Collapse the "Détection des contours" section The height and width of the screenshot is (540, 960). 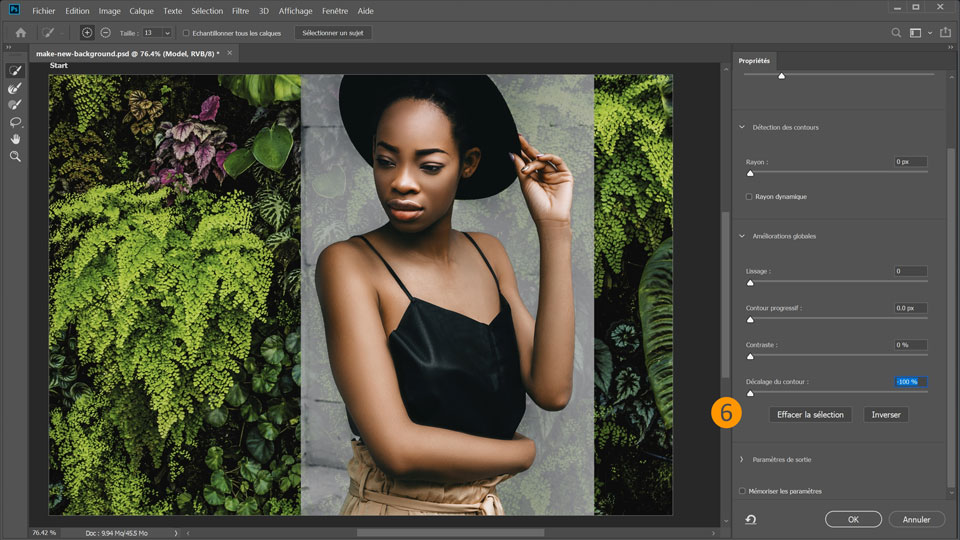tap(741, 127)
